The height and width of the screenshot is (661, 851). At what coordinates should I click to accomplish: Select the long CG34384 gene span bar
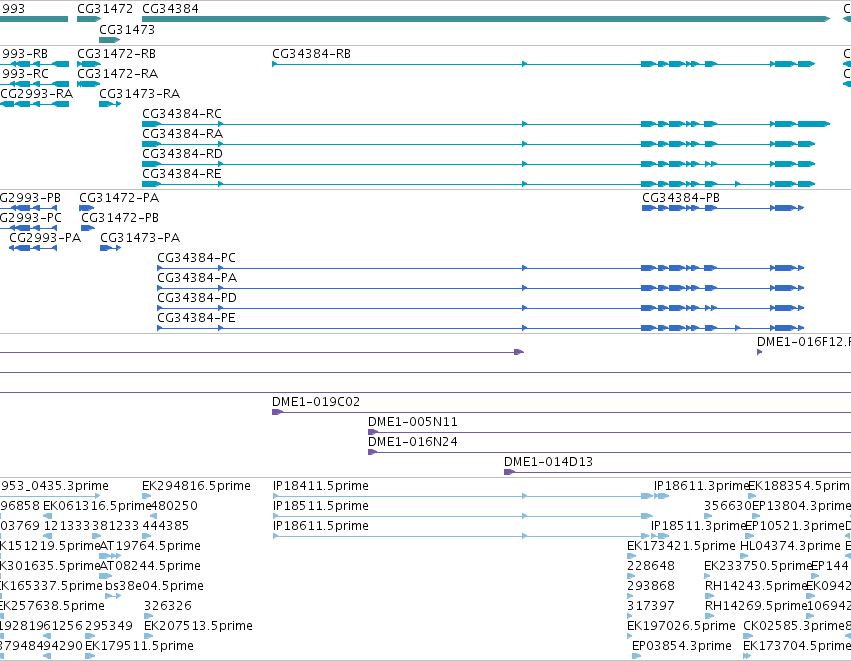pos(486,19)
